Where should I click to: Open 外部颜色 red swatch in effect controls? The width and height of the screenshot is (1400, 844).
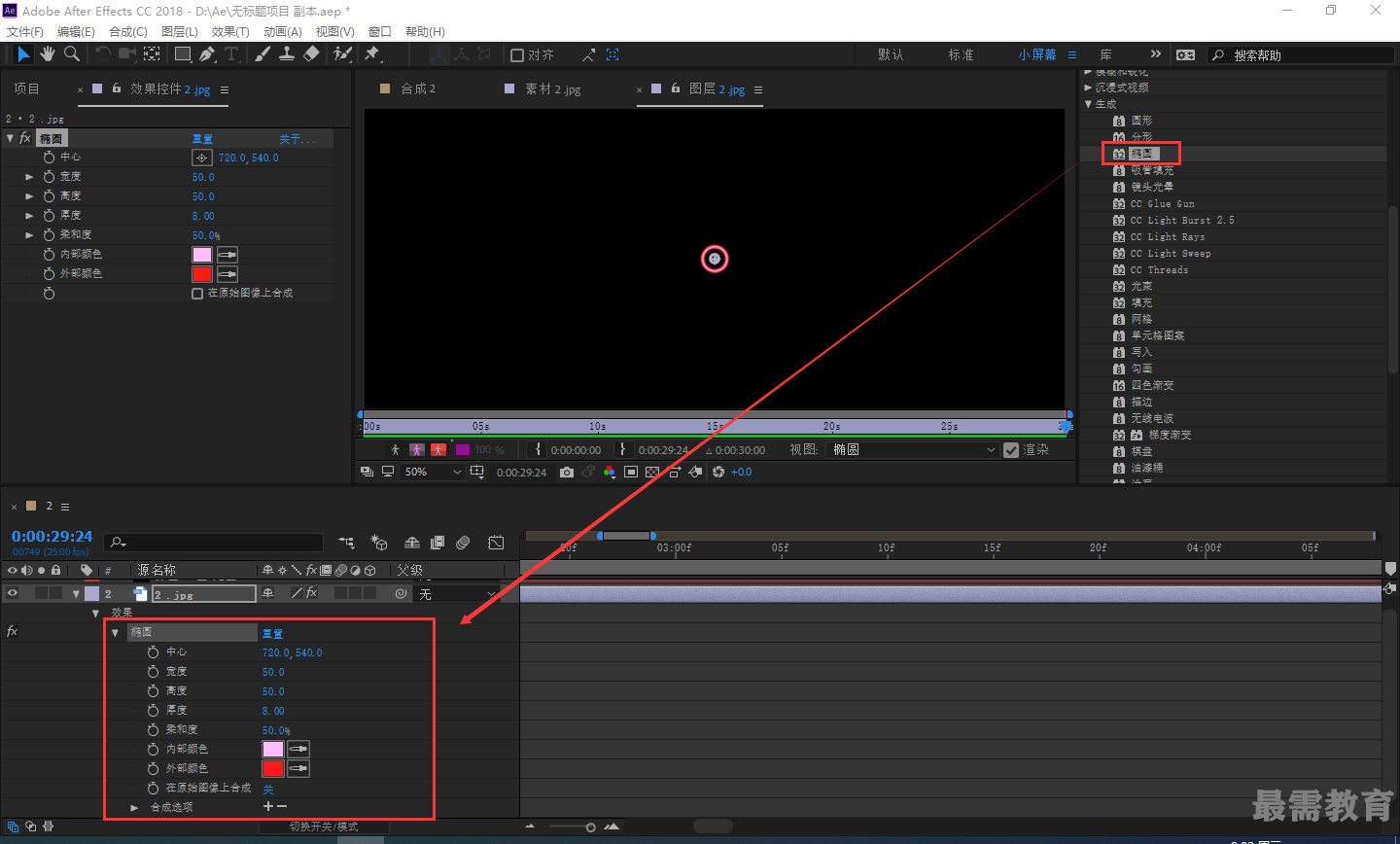pyautogui.click(x=202, y=274)
